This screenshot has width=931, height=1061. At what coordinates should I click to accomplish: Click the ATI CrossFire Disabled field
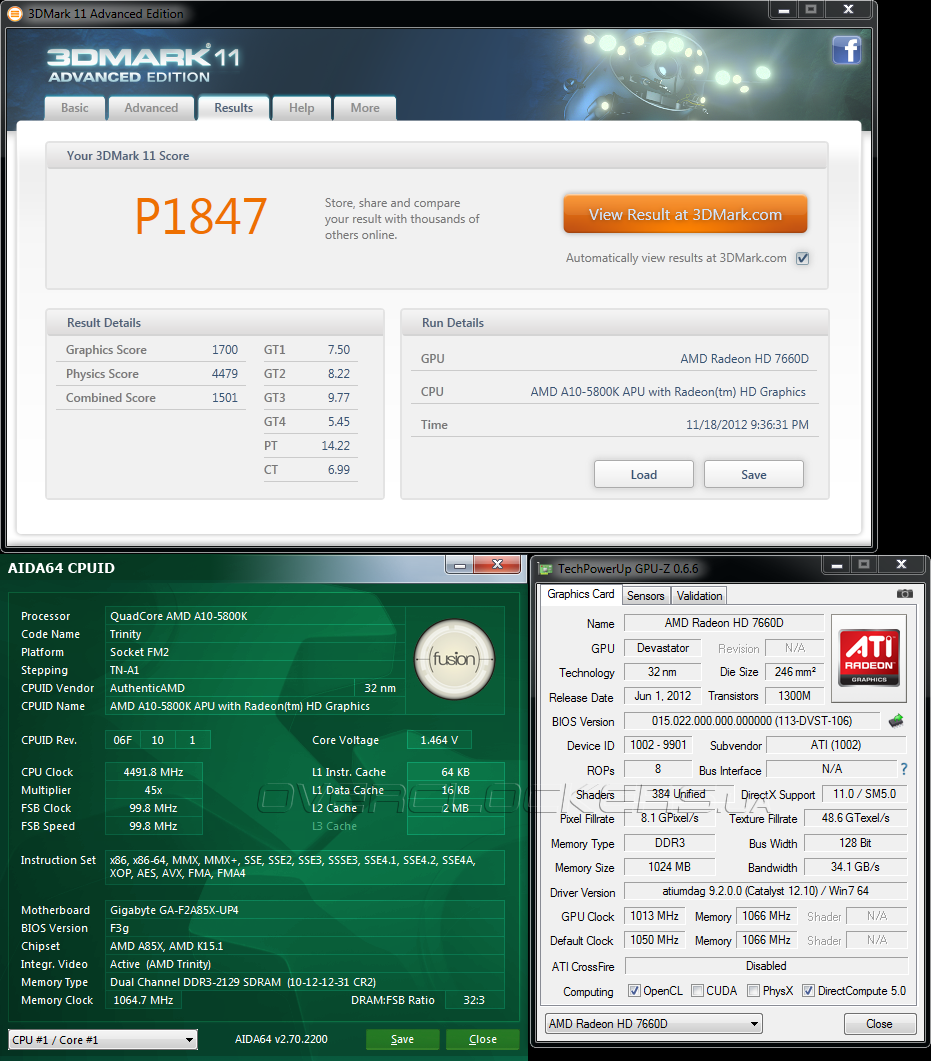click(765, 966)
